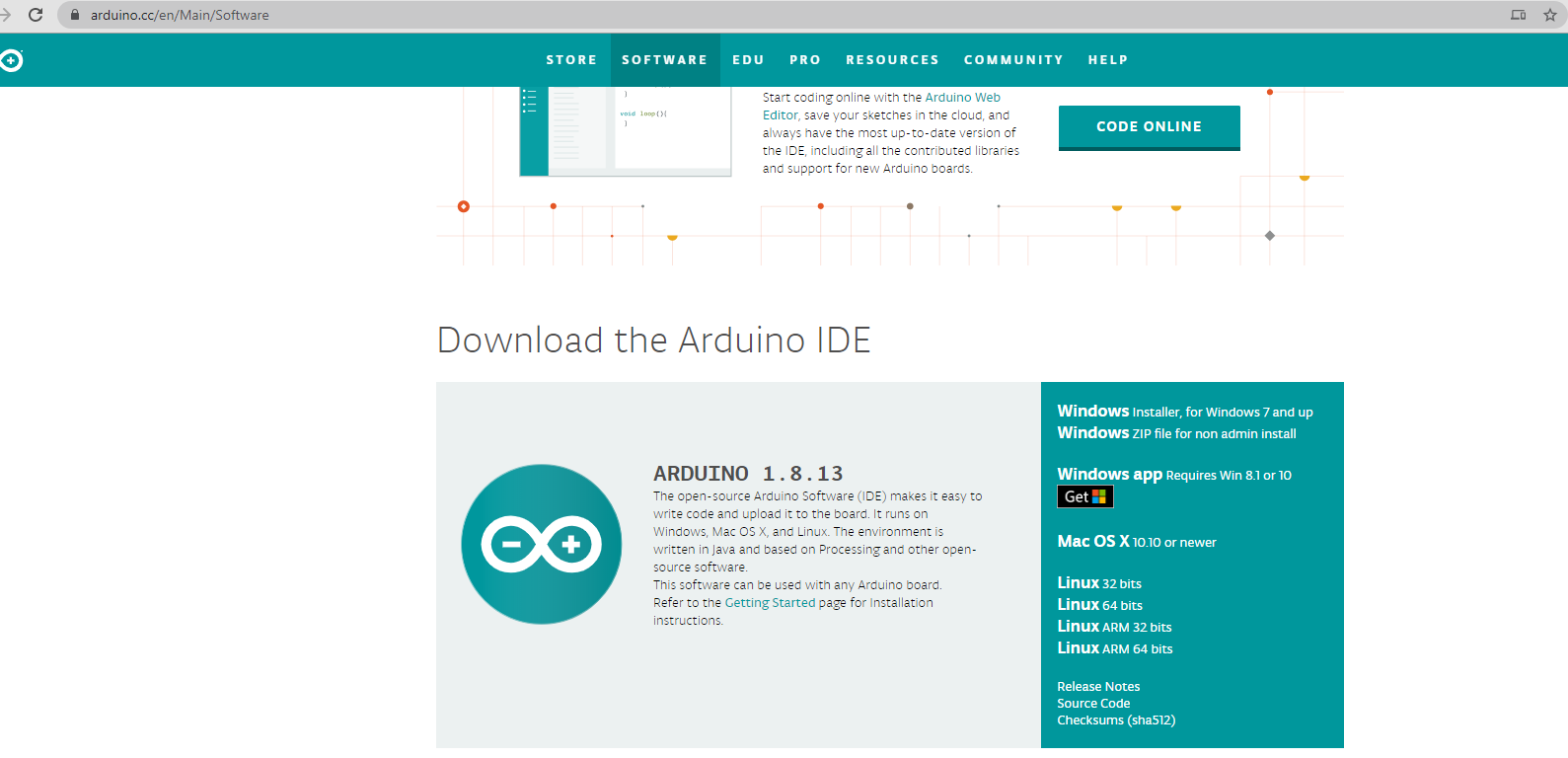Viewport: 1568px width, 758px height.
Task: Open Checksums (sha512) link
Action: pos(1116,720)
